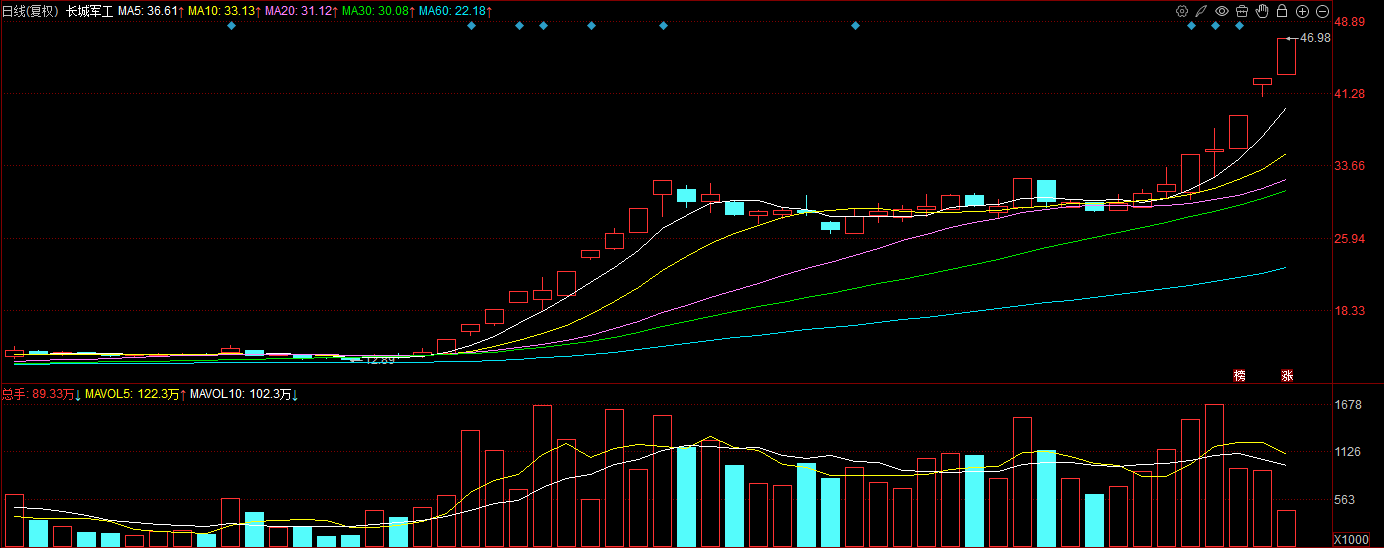Click the 涨 marker badge
The width and height of the screenshot is (1384, 548).
[x=1287, y=376]
